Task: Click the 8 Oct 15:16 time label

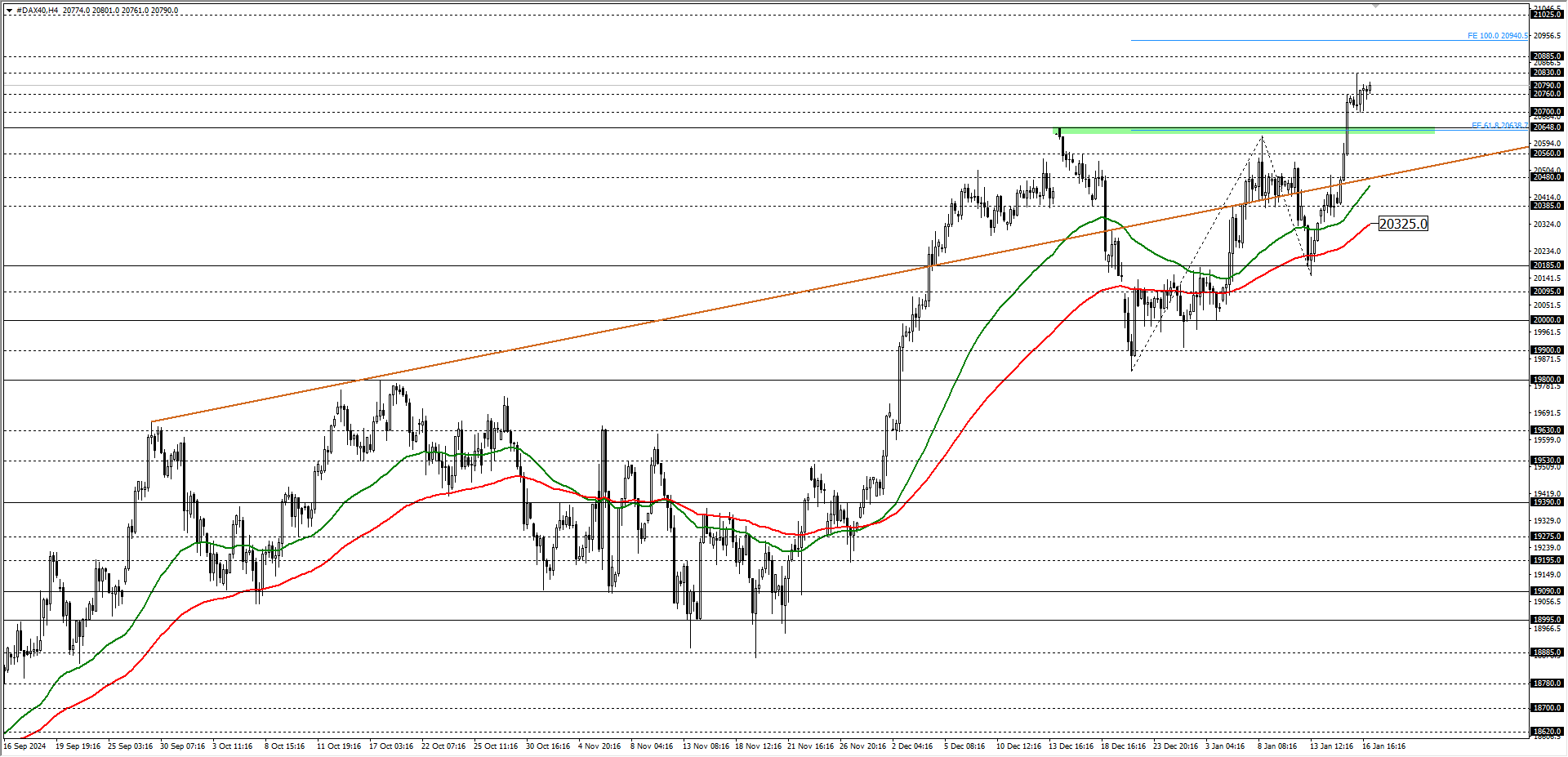Action: [284, 746]
